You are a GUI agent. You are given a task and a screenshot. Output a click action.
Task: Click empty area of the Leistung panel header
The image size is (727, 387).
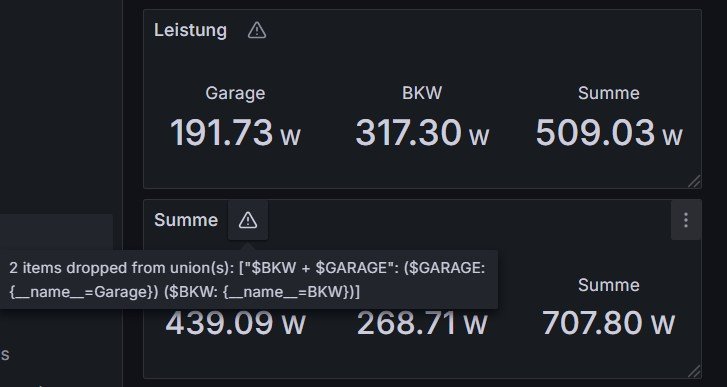tap(464, 31)
